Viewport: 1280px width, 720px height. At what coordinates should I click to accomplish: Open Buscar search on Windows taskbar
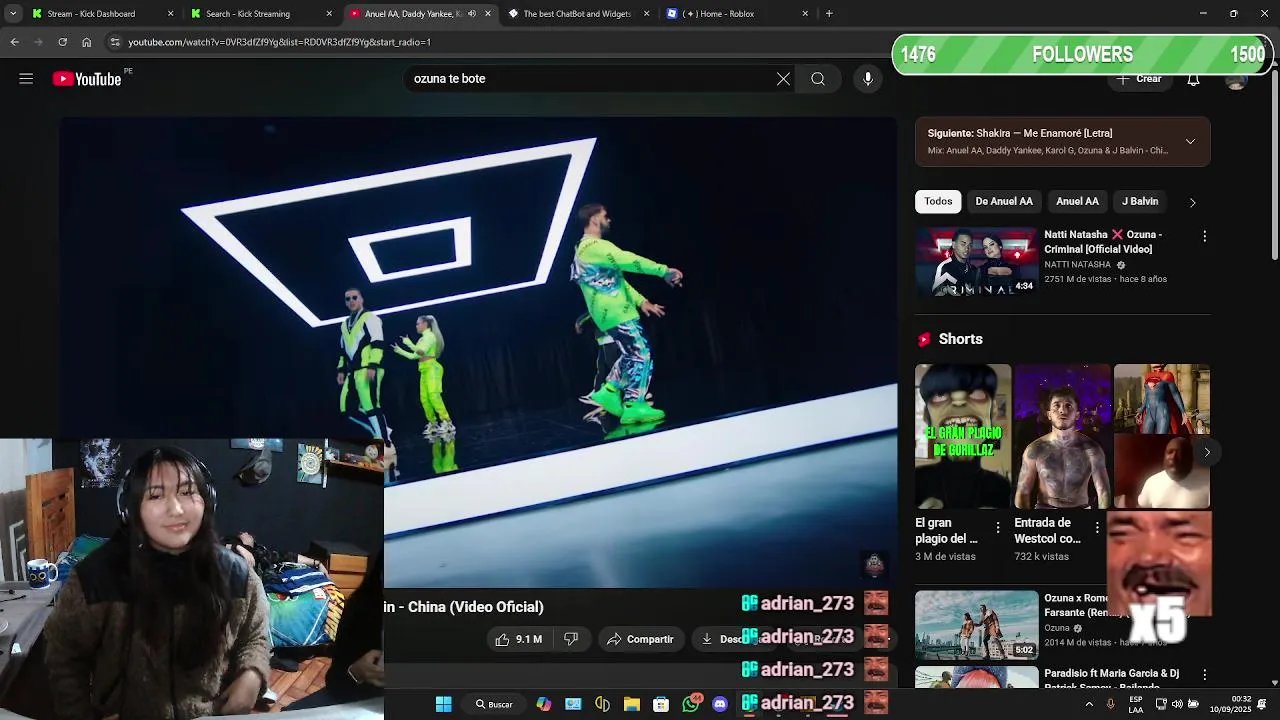point(494,704)
